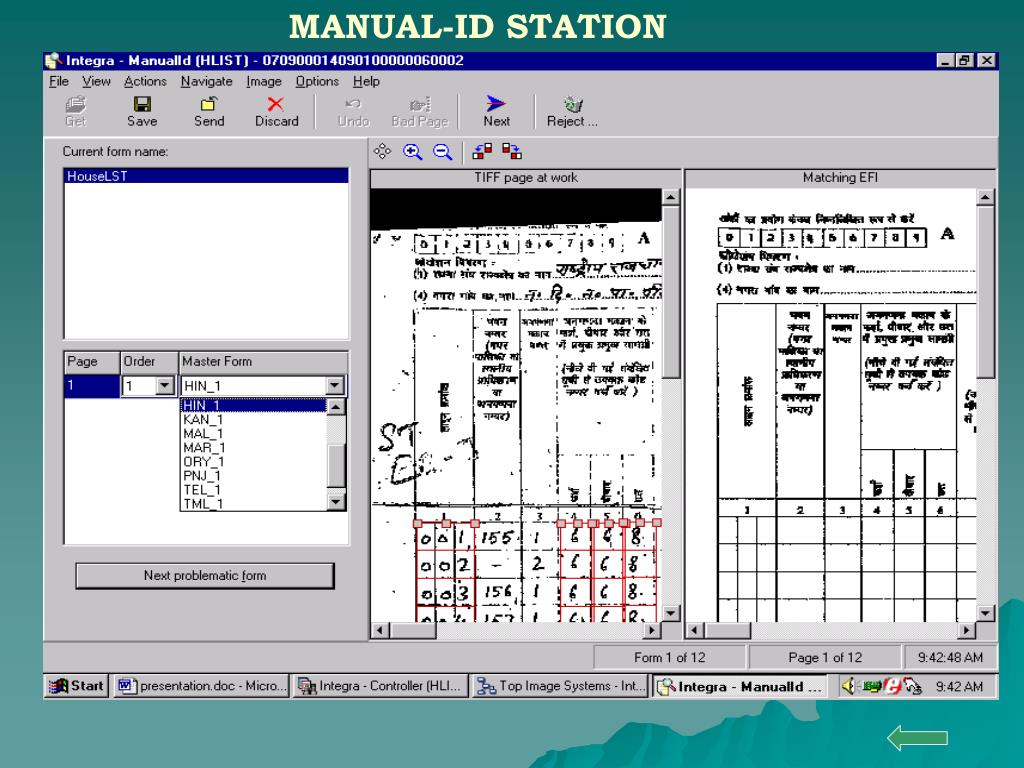Choose ORY_1 from the master form list
The image size is (1024, 768).
pyautogui.click(x=253, y=462)
